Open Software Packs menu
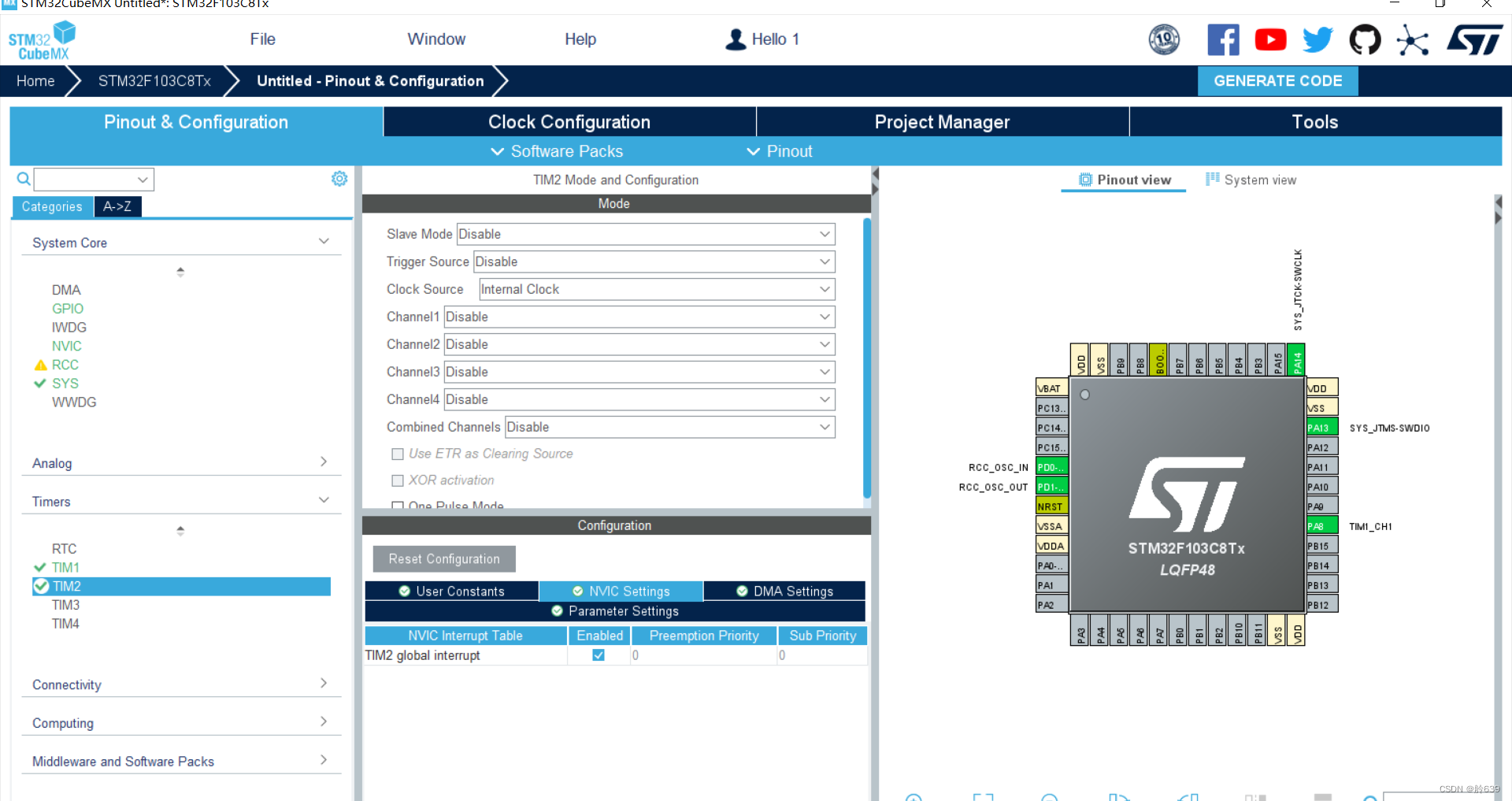 pos(557,151)
